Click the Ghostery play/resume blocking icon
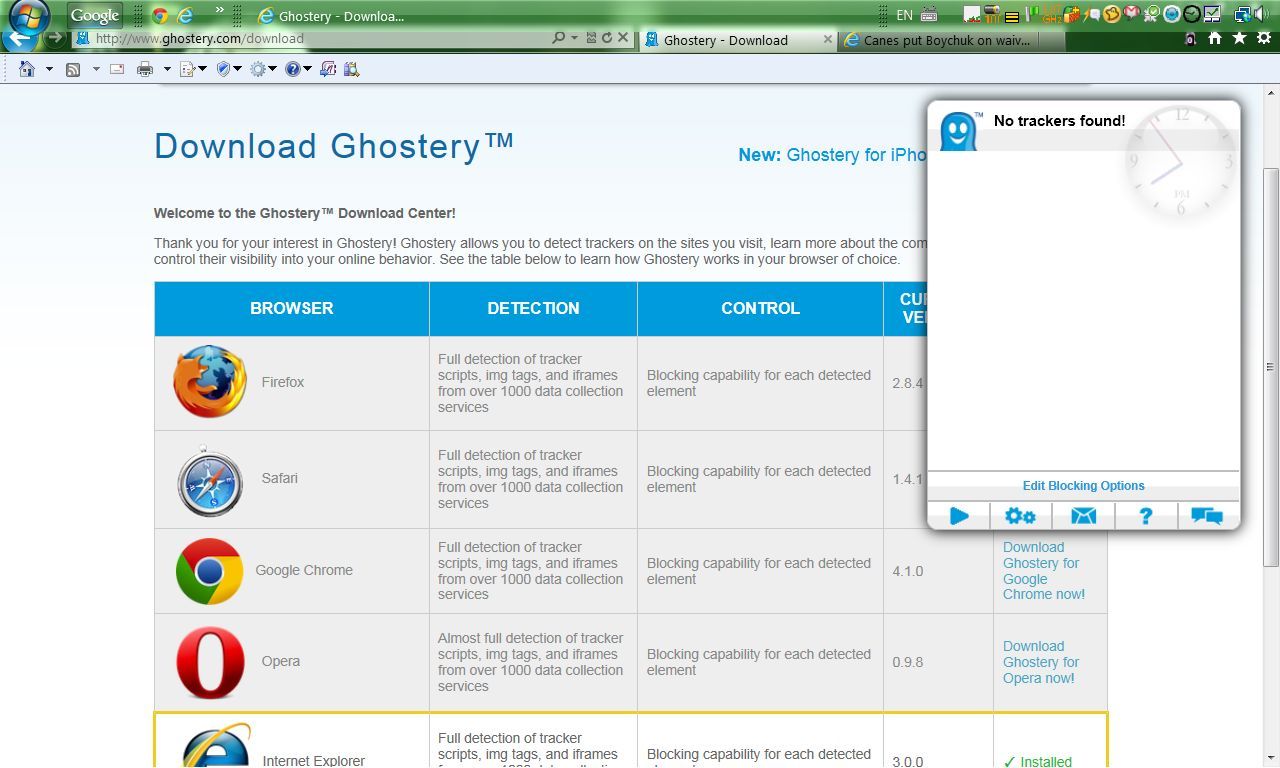Image resolution: width=1280 pixels, height=768 pixels. [959, 516]
